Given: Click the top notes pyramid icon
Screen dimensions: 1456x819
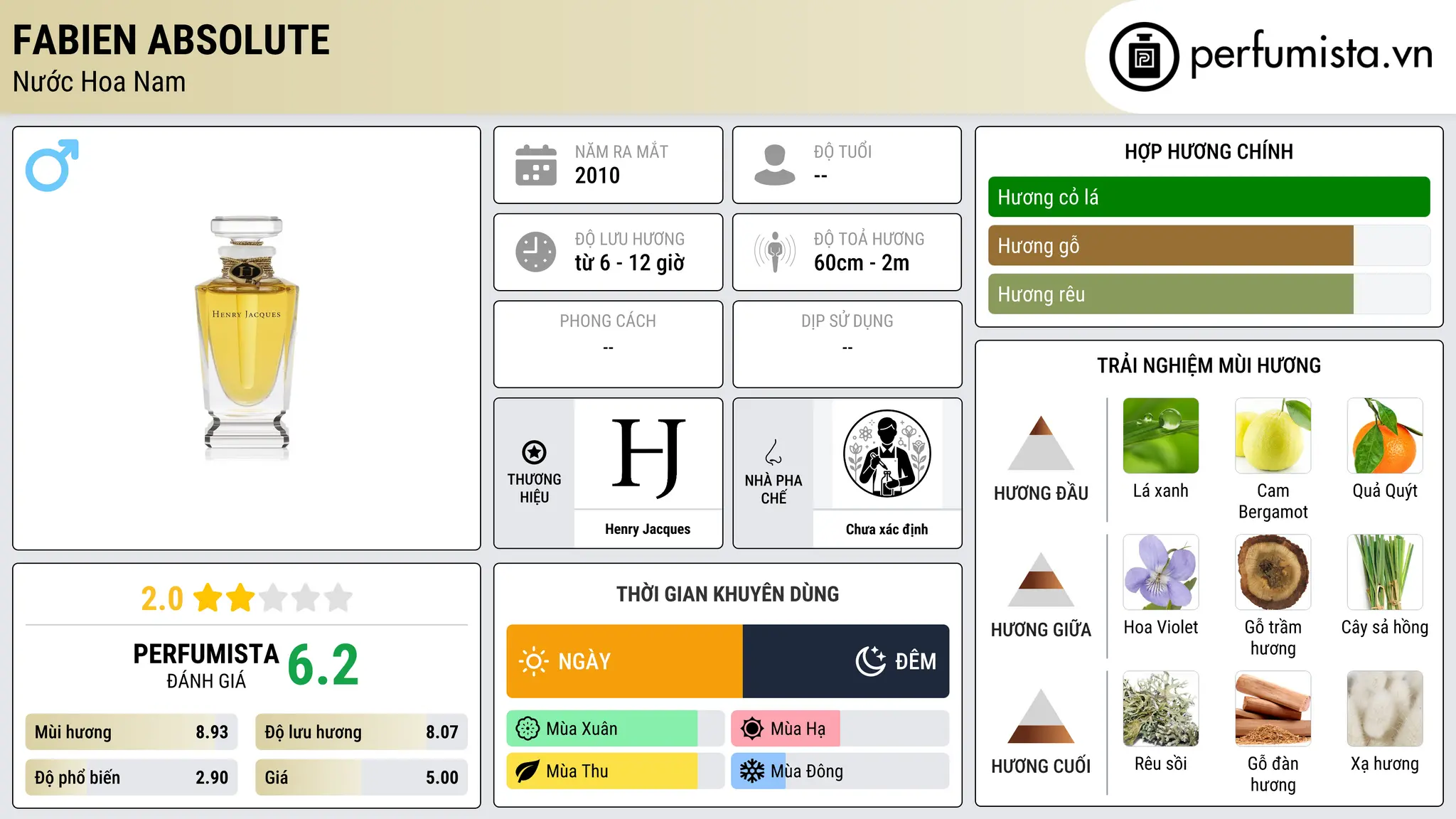Looking at the screenshot, I should click(x=1041, y=444).
